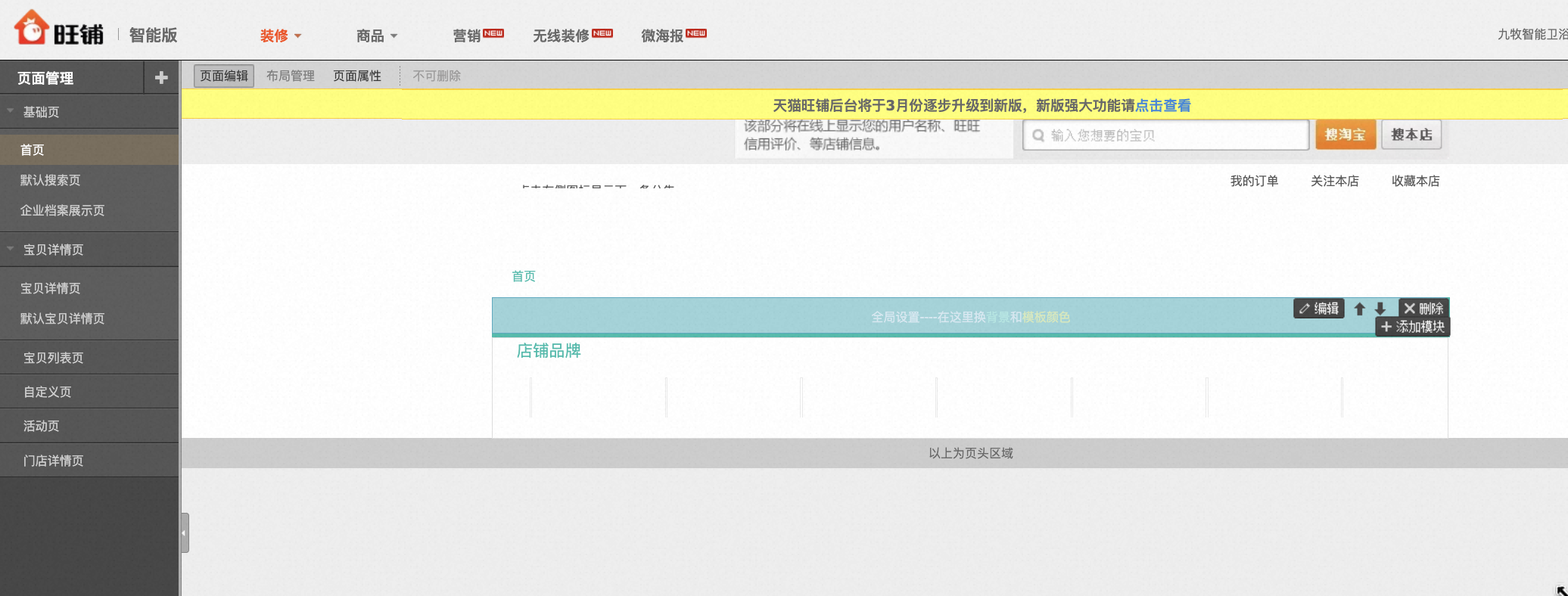This screenshot has height=596, width=1568.
Task: Click the 智能版 label
Action: coord(153,35)
